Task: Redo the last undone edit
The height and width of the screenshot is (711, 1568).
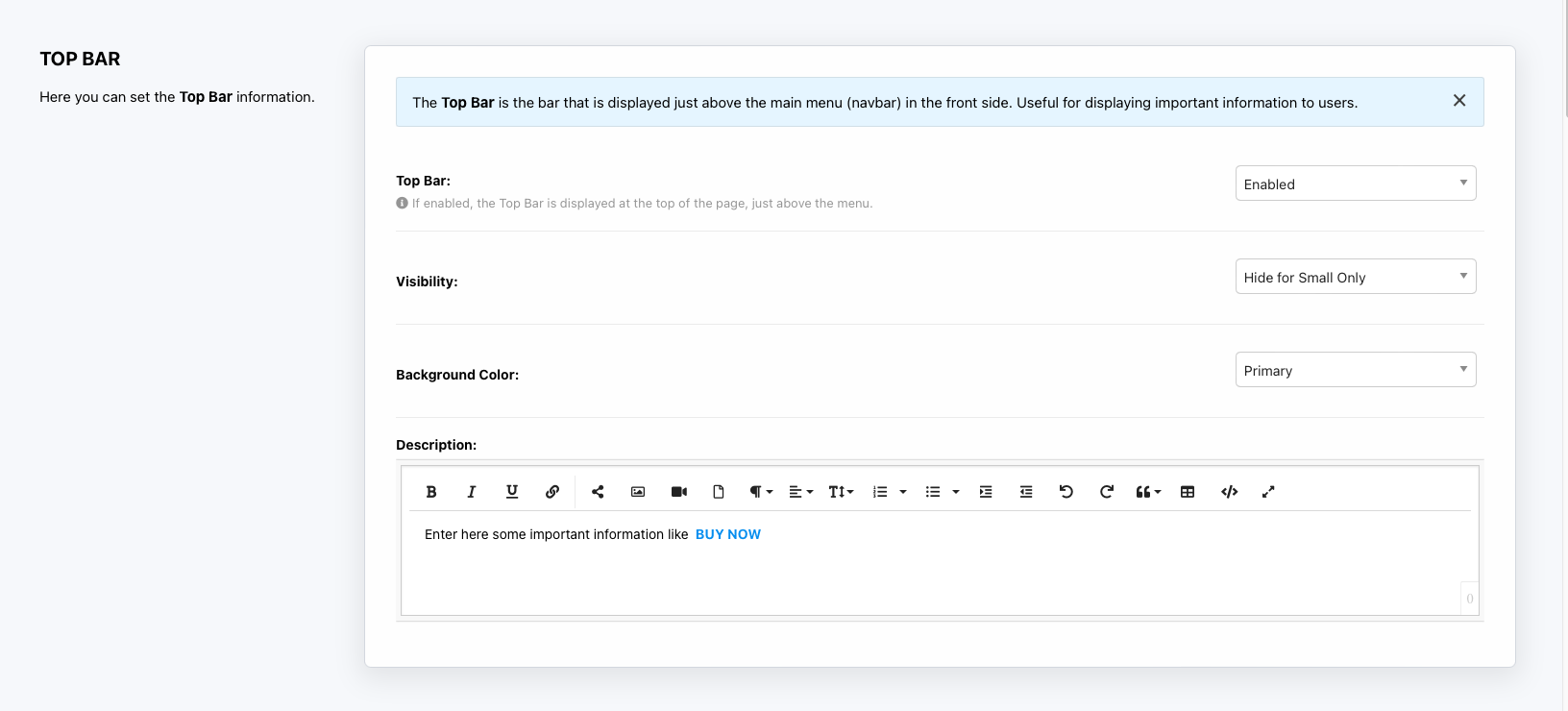Action: [x=1107, y=492]
